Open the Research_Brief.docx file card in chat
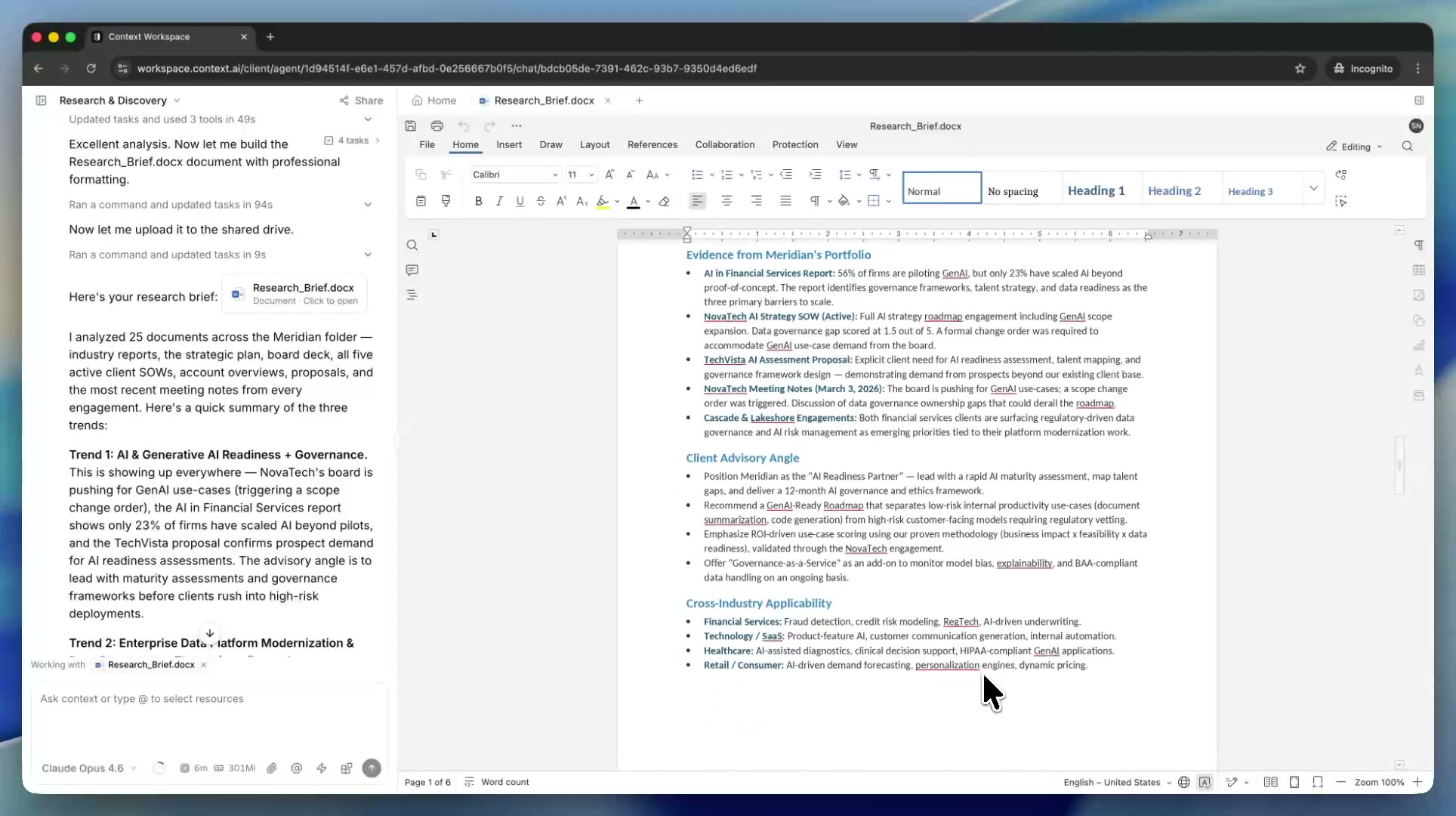Viewport: 1456px width, 816px height. (295, 294)
